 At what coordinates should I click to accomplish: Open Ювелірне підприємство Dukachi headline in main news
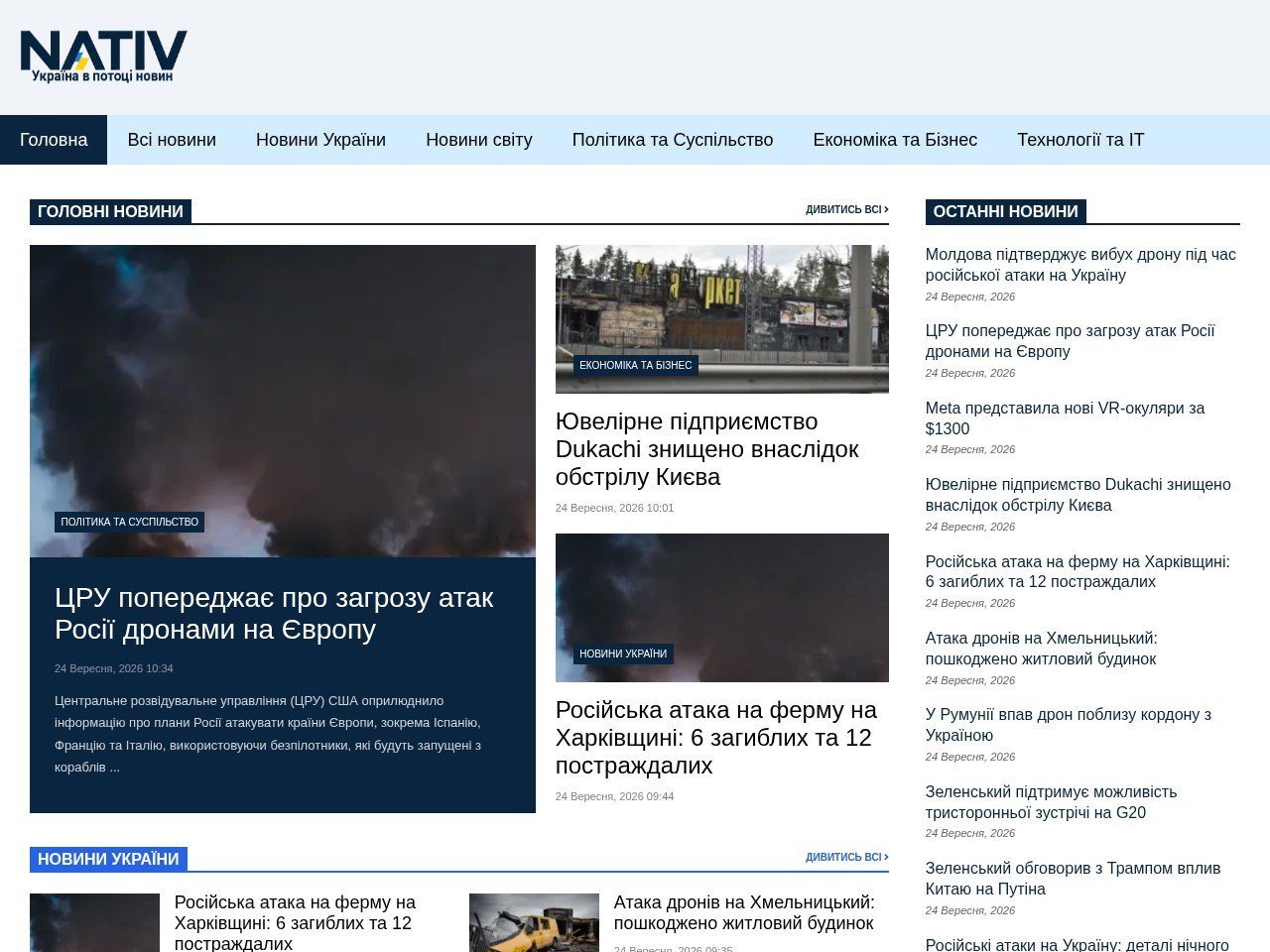click(x=707, y=449)
